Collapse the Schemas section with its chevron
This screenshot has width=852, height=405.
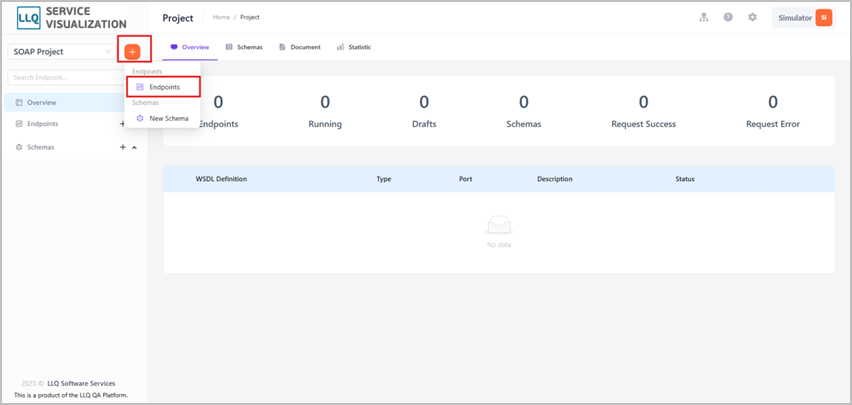tap(134, 147)
